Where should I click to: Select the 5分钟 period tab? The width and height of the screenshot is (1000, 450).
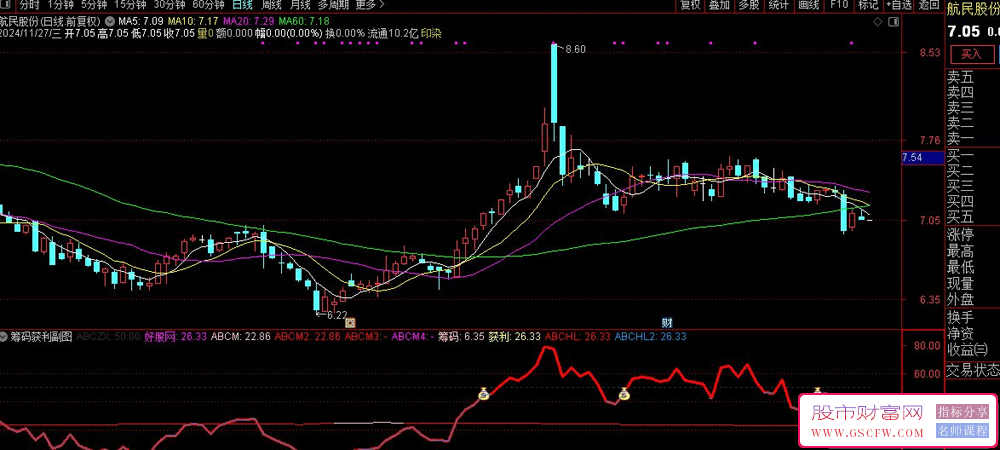(x=93, y=5)
